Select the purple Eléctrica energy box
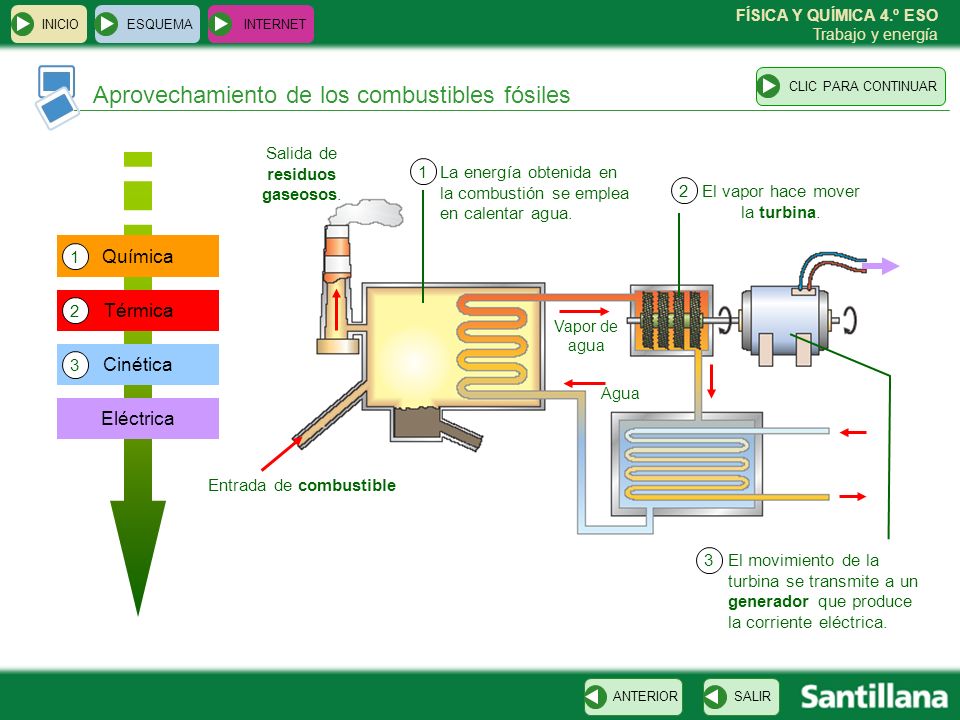The height and width of the screenshot is (720, 960). [x=138, y=418]
